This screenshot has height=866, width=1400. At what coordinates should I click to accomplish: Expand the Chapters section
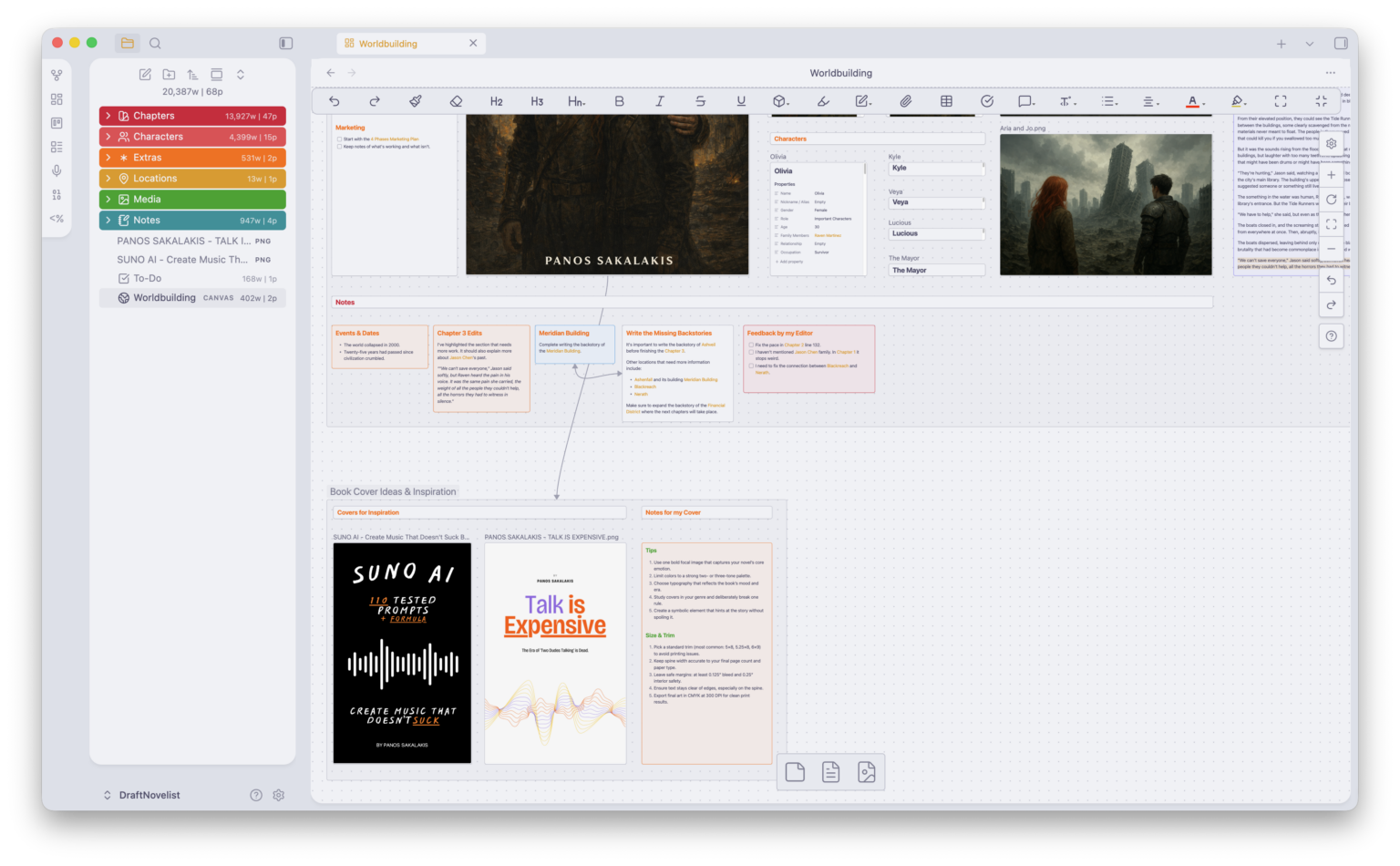[x=108, y=115]
